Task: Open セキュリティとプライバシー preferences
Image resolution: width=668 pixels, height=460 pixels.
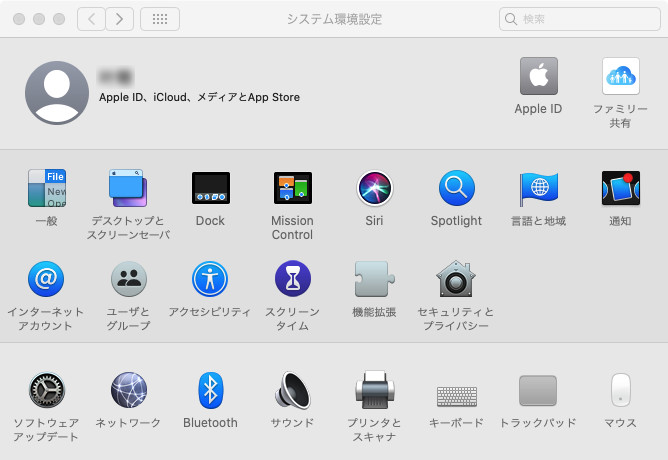Action: click(456, 279)
